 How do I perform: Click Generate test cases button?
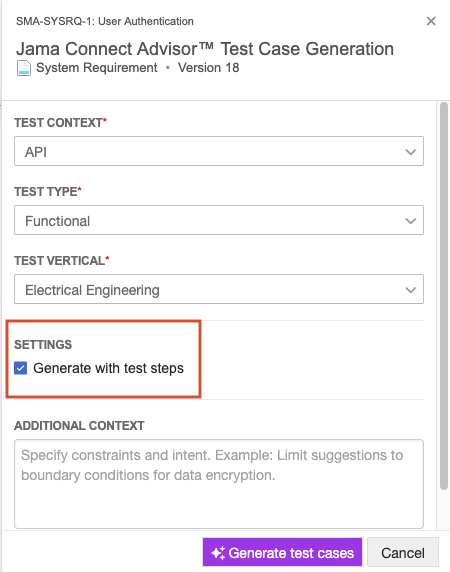(x=282, y=552)
